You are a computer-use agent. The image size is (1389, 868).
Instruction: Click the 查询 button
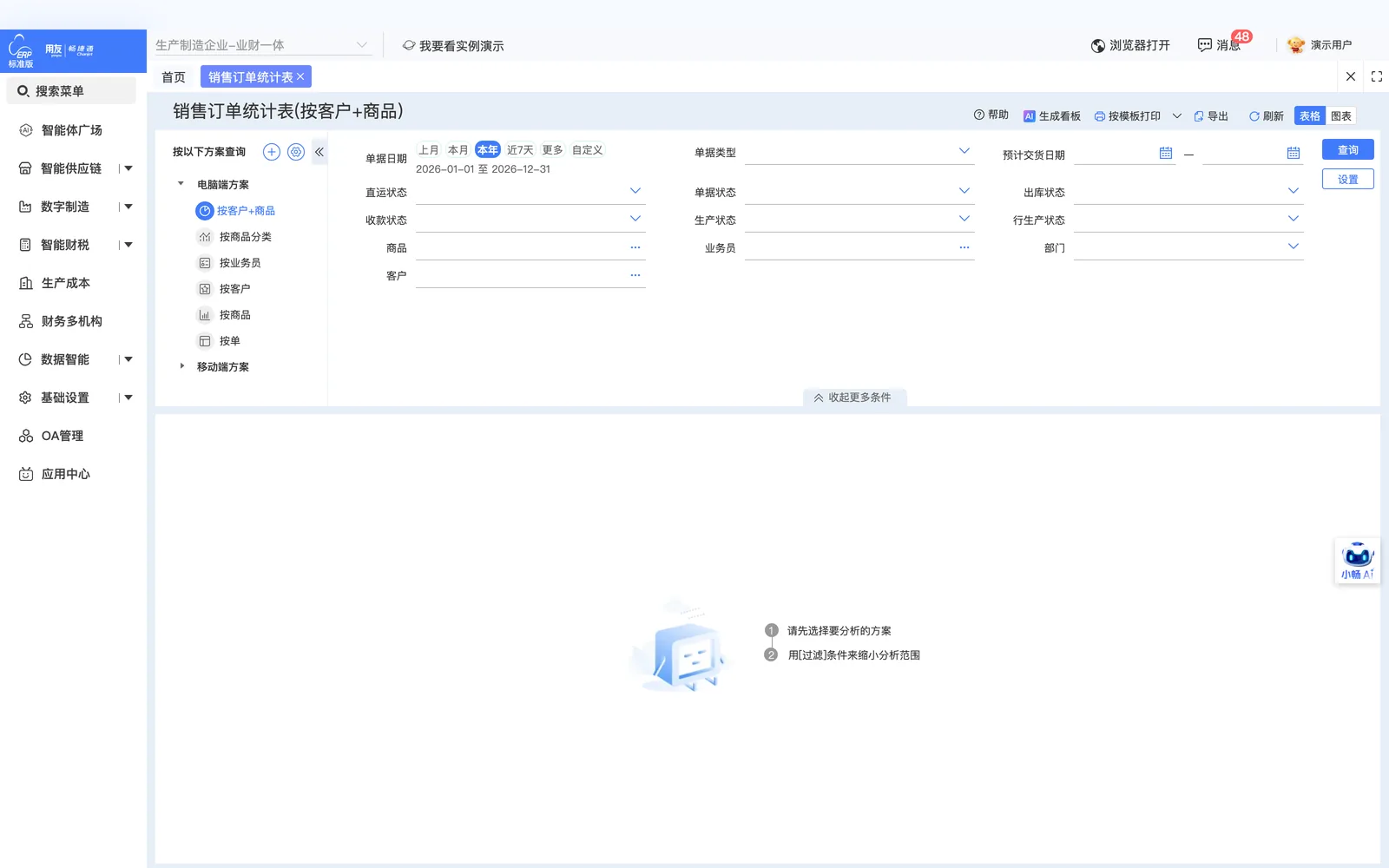pos(1347,149)
